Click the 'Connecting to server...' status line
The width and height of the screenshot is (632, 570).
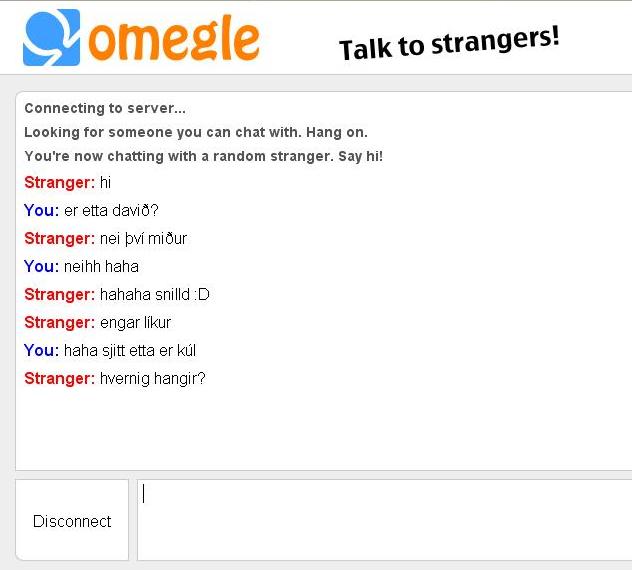click(105, 108)
